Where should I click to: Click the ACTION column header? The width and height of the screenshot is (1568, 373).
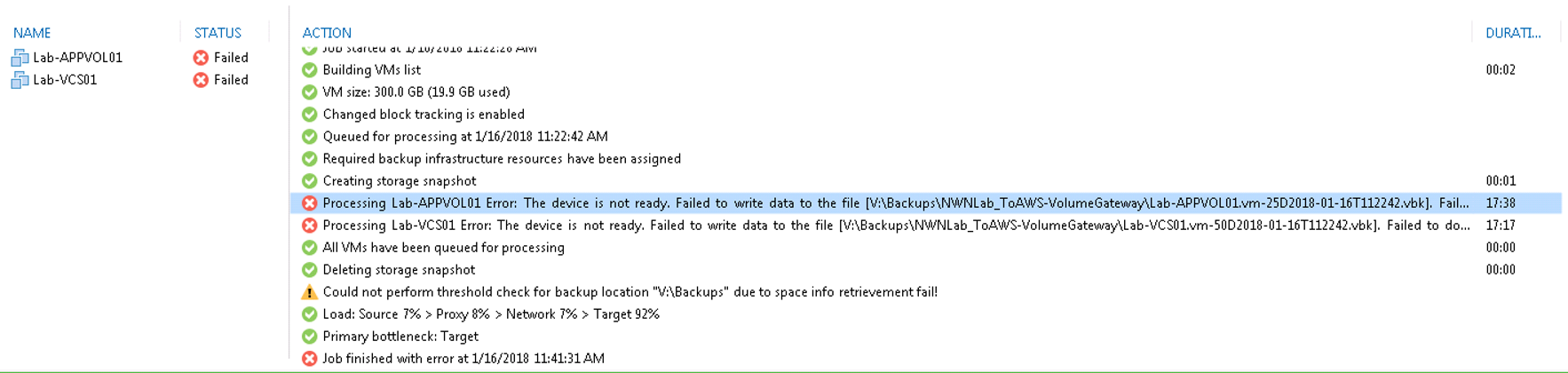click(327, 33)
